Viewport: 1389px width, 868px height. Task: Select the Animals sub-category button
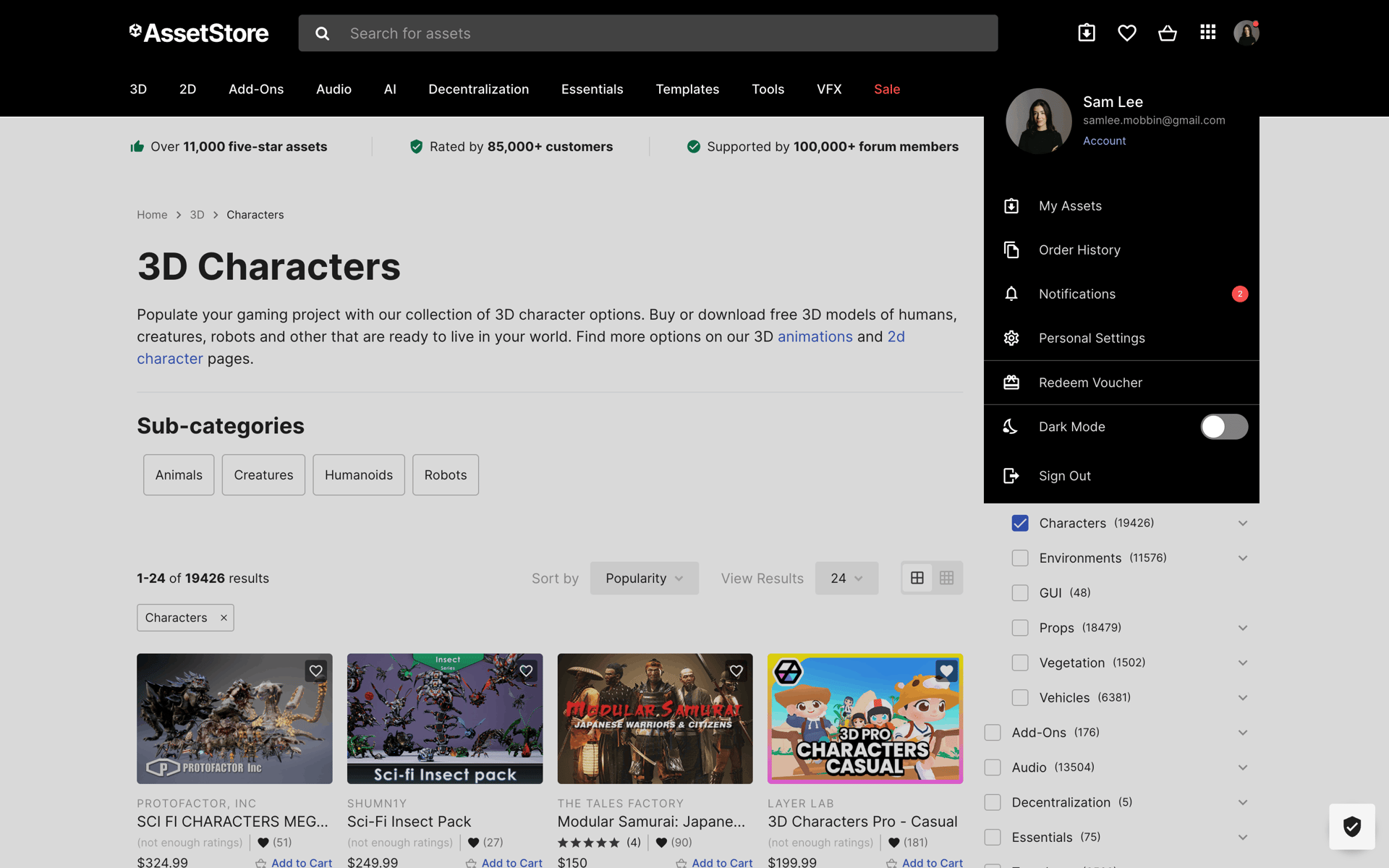click(x=179, y=475)
